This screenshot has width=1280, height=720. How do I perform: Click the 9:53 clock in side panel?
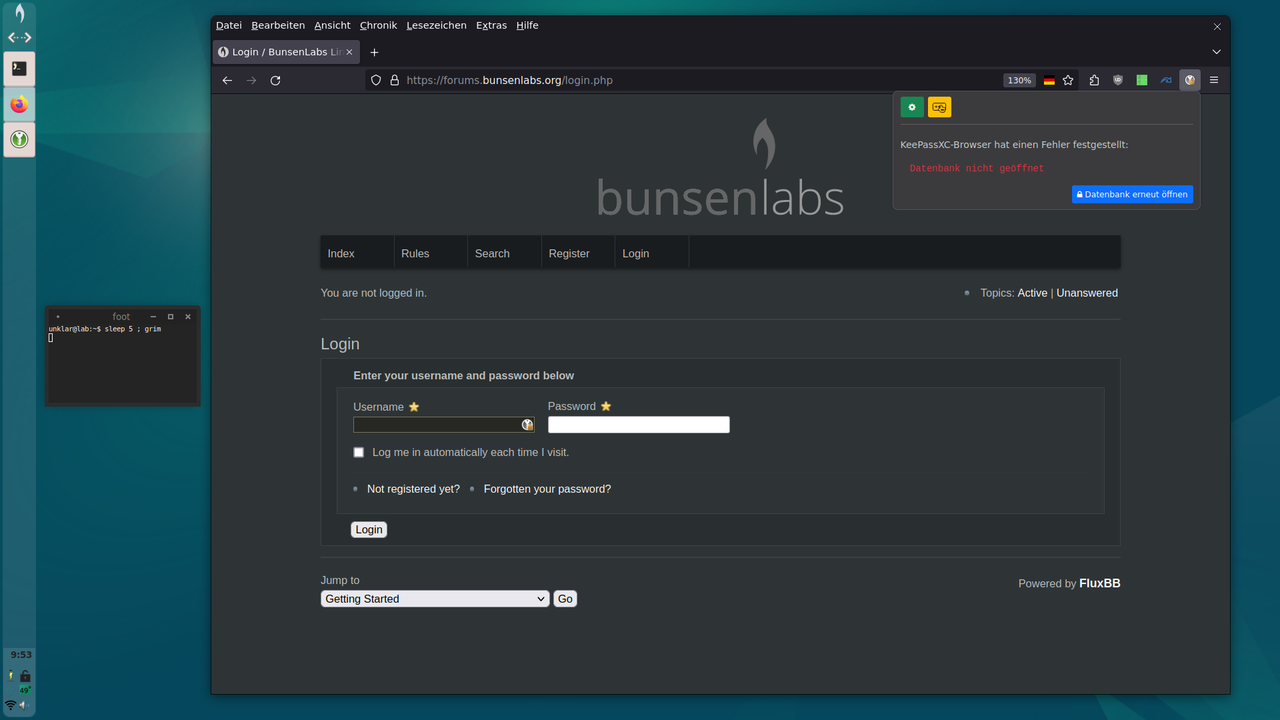point(21,655)
